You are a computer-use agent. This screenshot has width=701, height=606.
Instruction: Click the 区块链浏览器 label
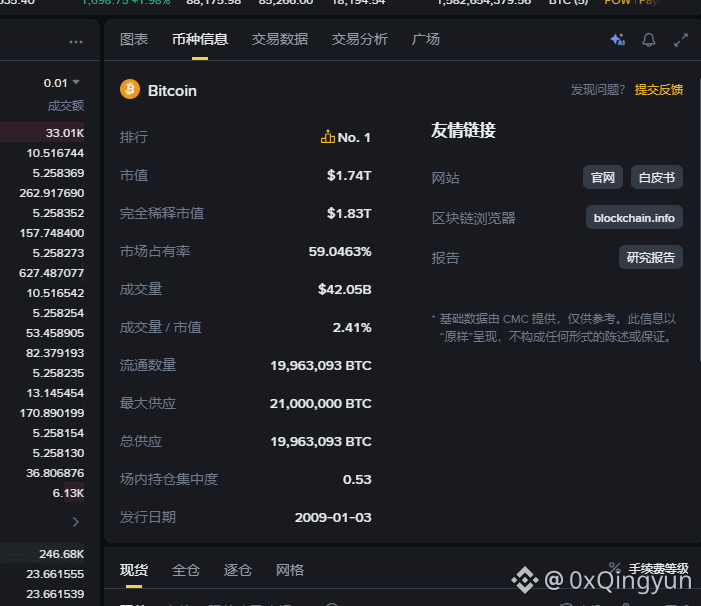473,218
